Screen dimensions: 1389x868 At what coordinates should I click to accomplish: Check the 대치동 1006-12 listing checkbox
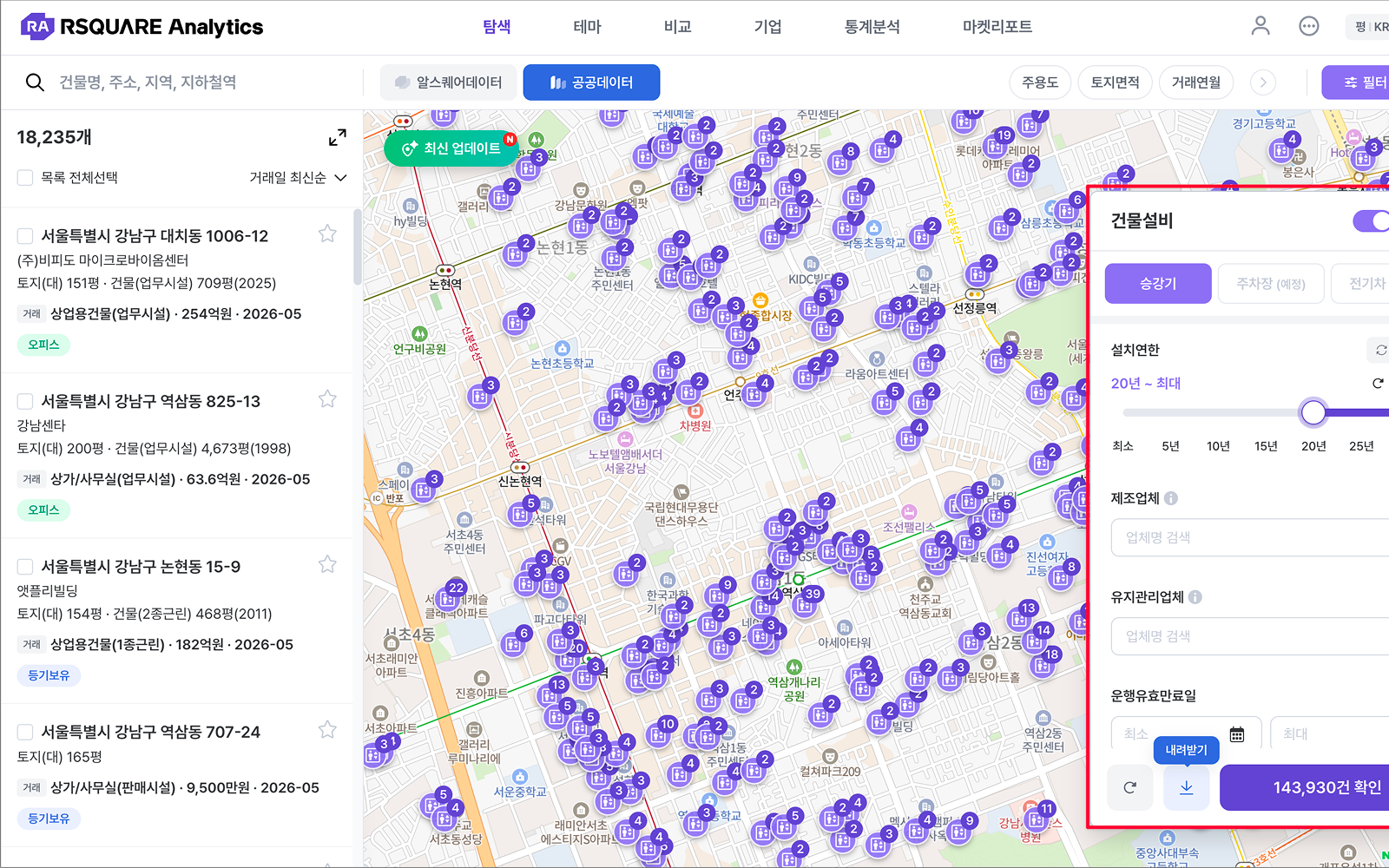[25, 236]
